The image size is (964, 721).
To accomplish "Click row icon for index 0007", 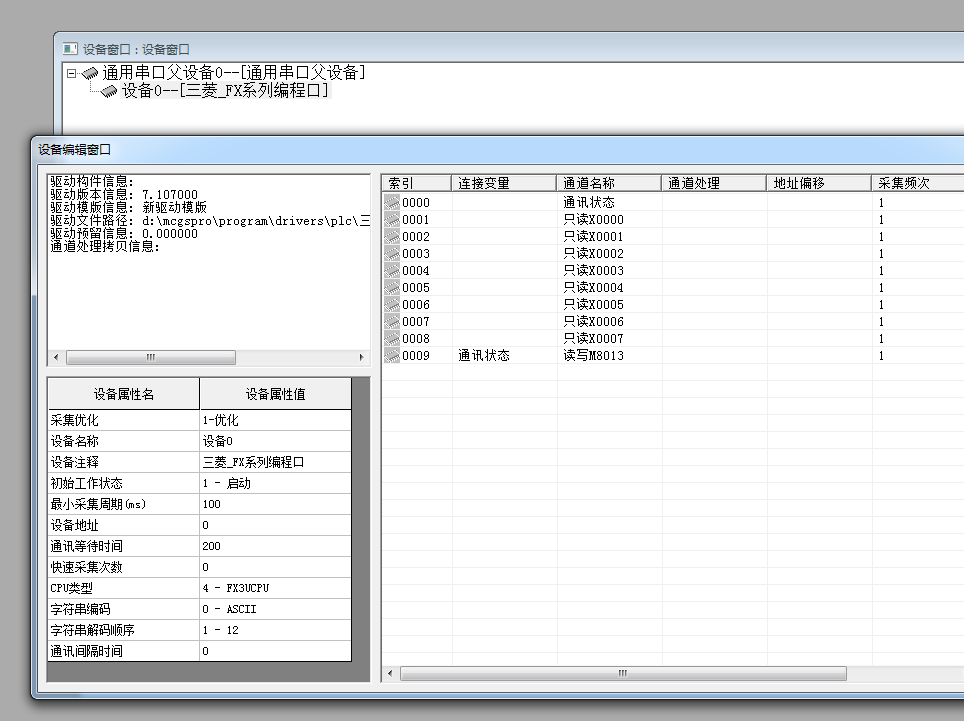I will tap(391, 321).
